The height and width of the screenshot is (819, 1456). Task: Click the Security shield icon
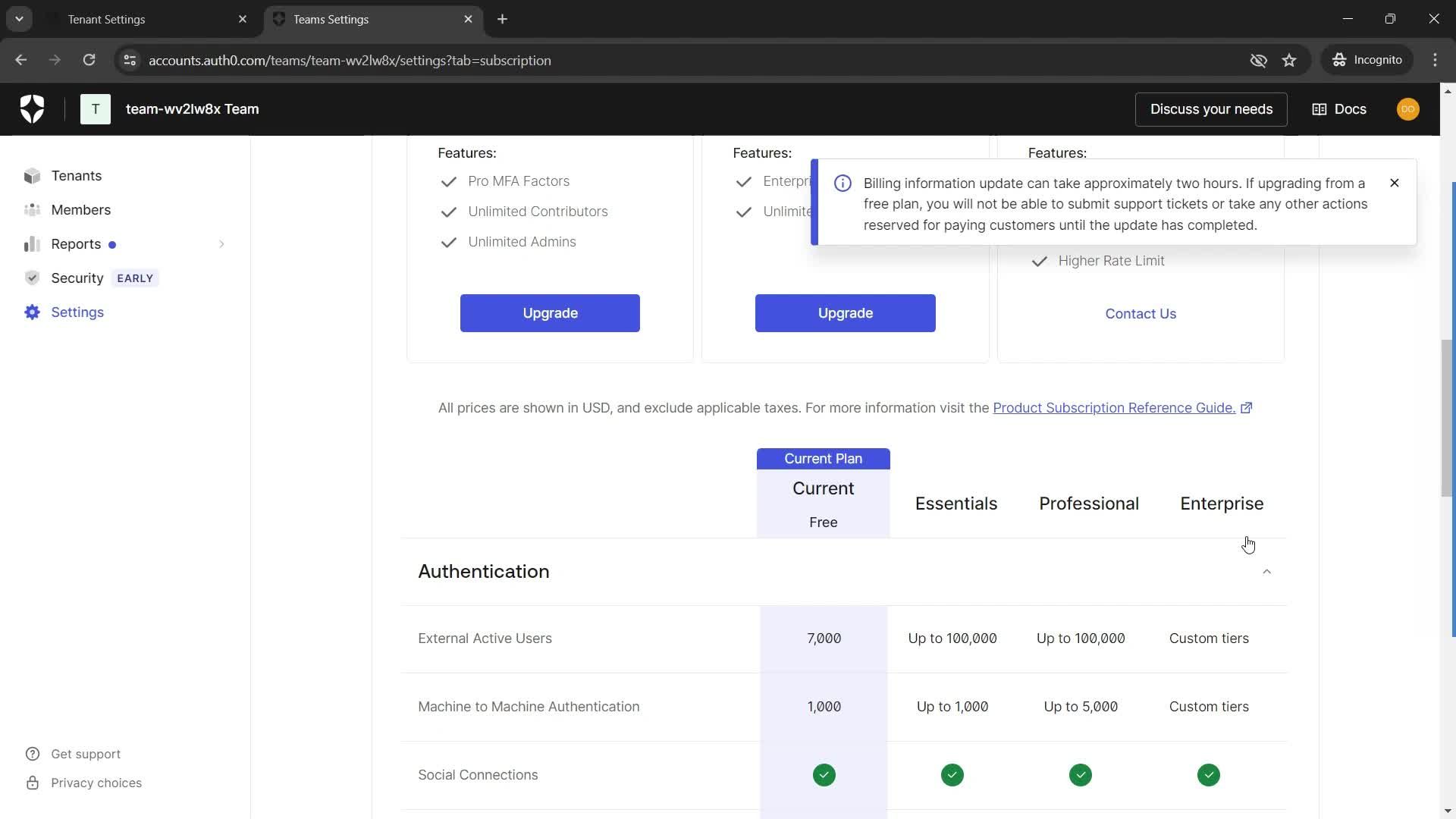pos(32,278)
